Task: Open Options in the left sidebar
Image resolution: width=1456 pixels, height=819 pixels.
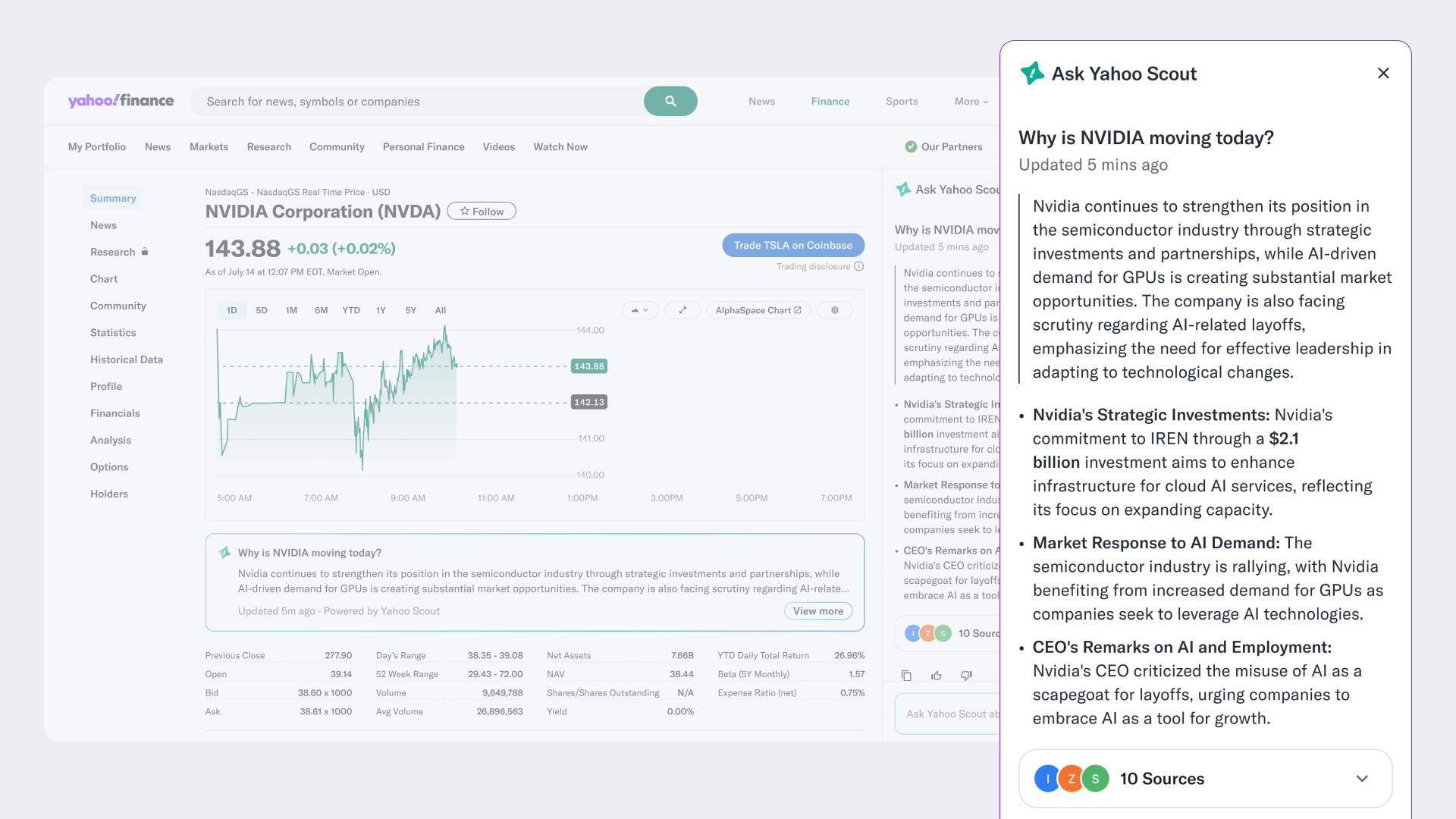Action: pos(109,467)
